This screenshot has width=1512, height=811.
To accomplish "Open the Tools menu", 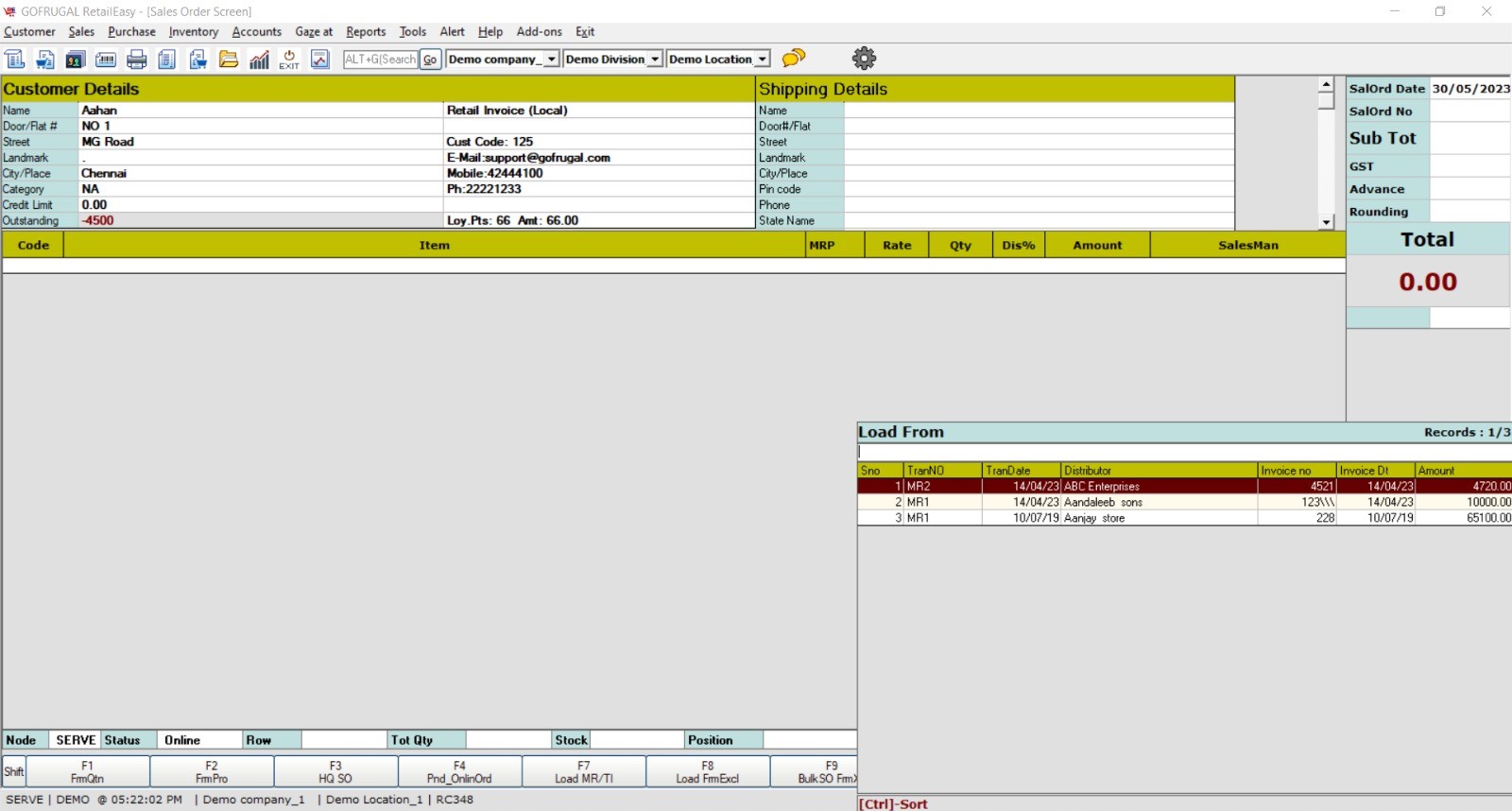I will click(x=413, y=31).
